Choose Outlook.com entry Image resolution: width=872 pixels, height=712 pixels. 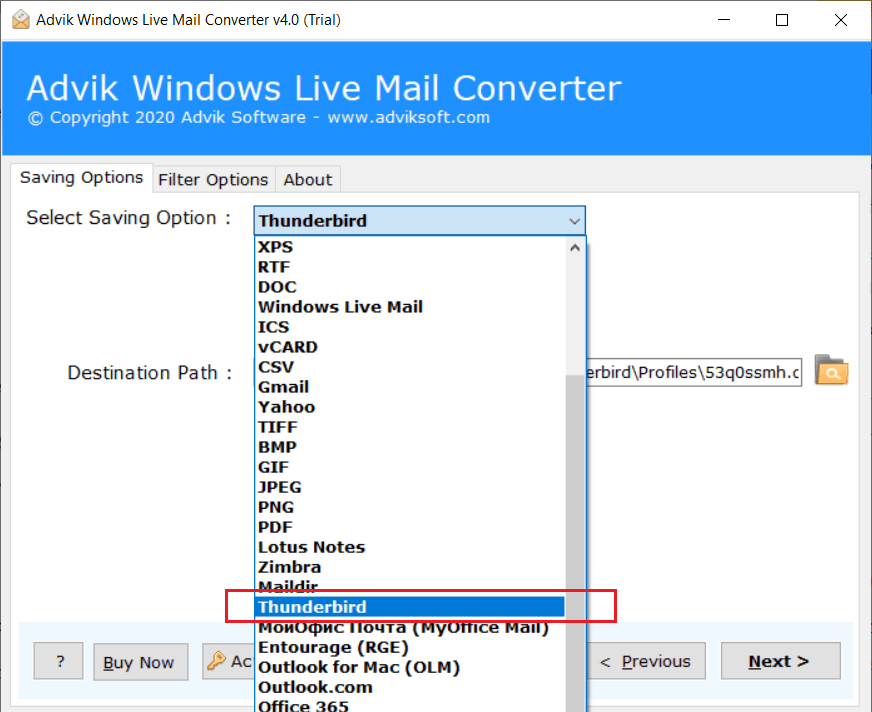pos(410,688)
